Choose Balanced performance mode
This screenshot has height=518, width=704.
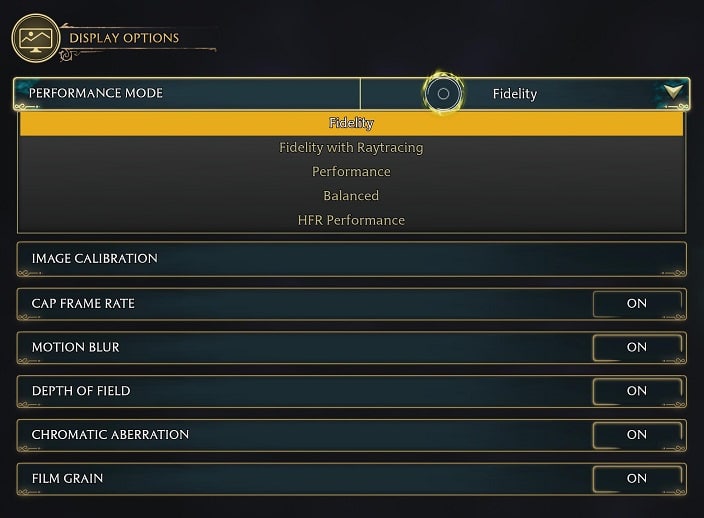(351, 196)
